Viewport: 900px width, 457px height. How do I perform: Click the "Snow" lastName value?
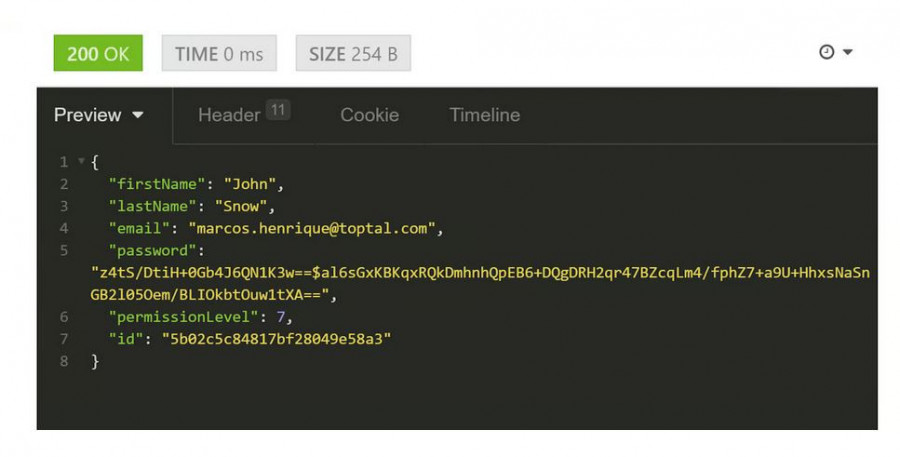tap(245, 206)
